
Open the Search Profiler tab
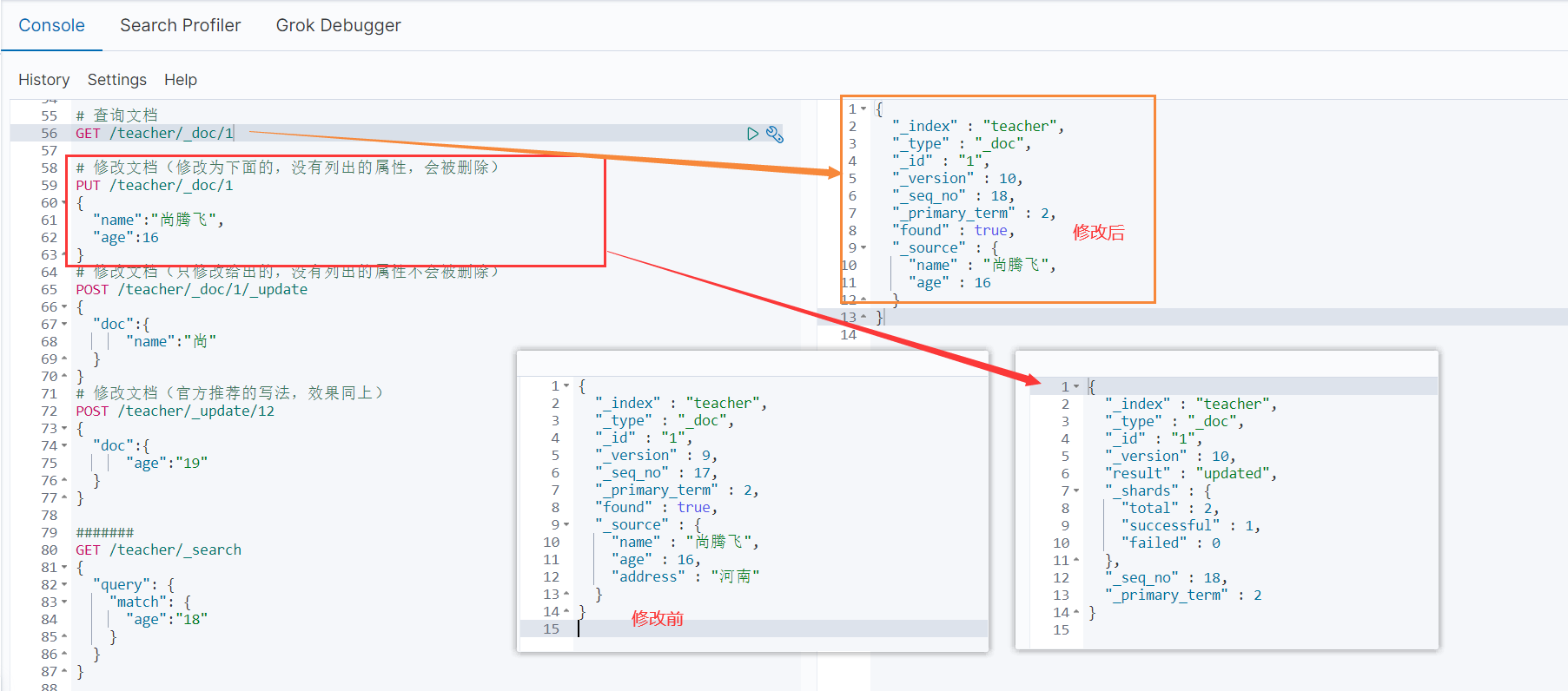tap(181, 25)
